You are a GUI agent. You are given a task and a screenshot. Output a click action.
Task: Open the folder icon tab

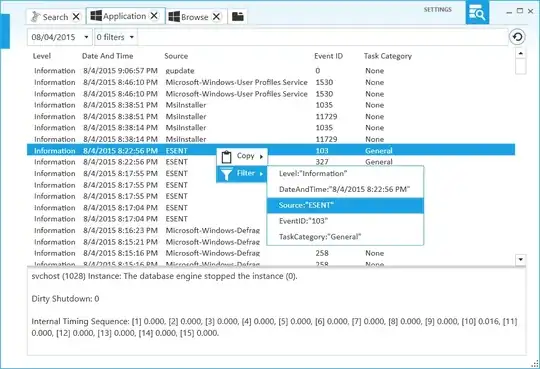coord(238,17)
